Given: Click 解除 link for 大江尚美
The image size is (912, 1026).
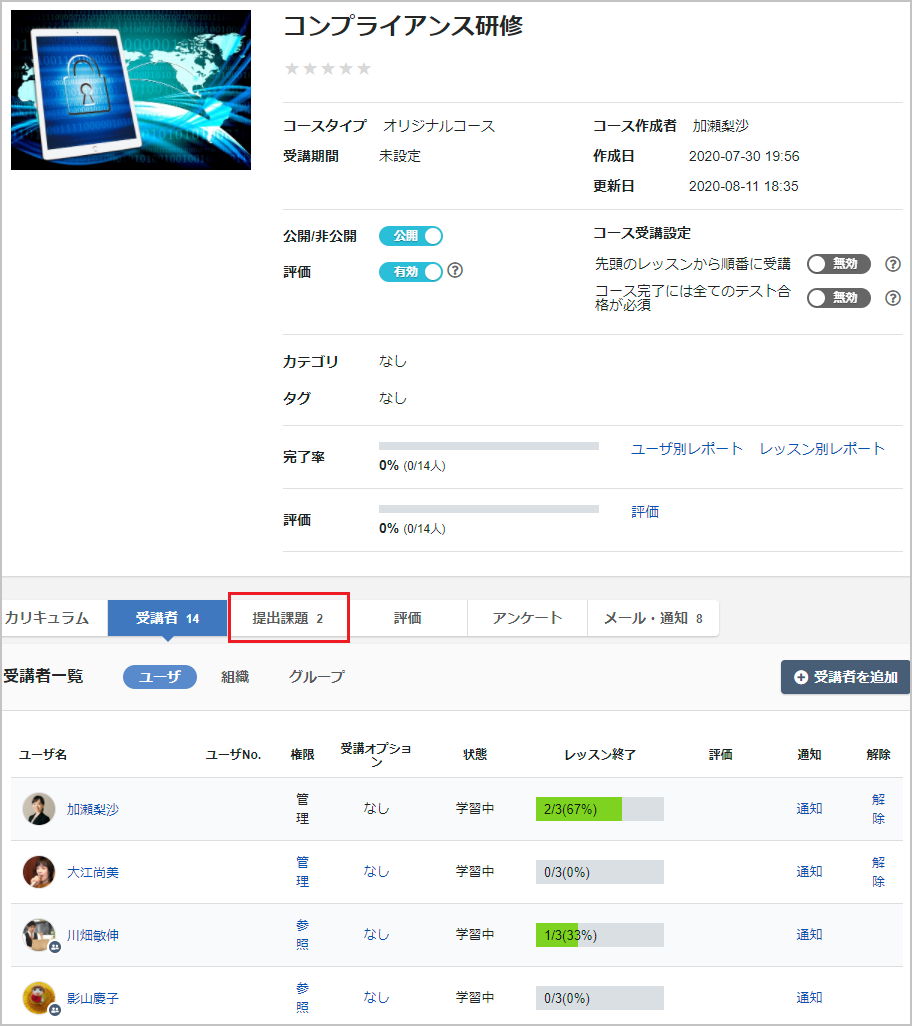Looking at the screenshot, I should click(x=879, y=872).
